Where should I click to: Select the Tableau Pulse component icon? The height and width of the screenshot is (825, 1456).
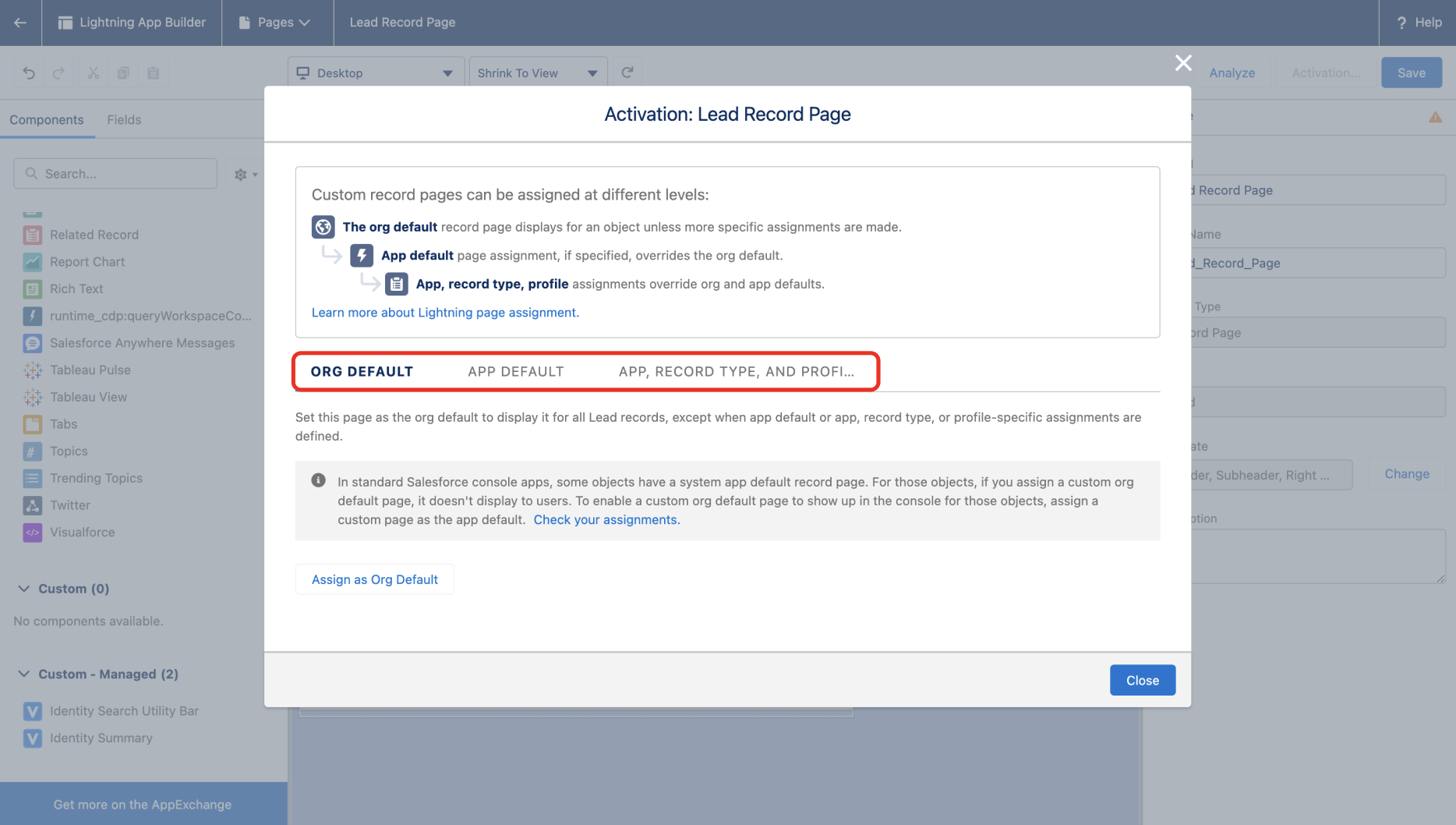tap(33, 370)
